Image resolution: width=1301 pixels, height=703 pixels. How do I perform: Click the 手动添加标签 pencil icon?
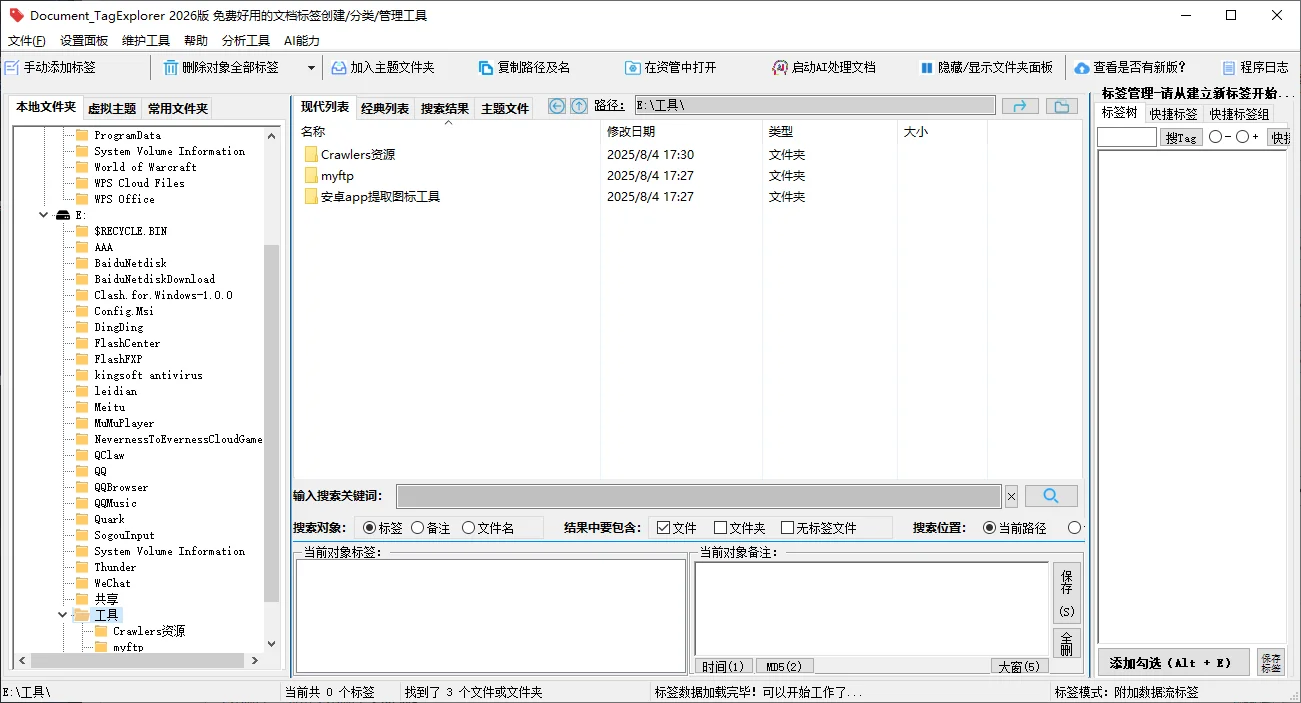[x=12, y=68]
